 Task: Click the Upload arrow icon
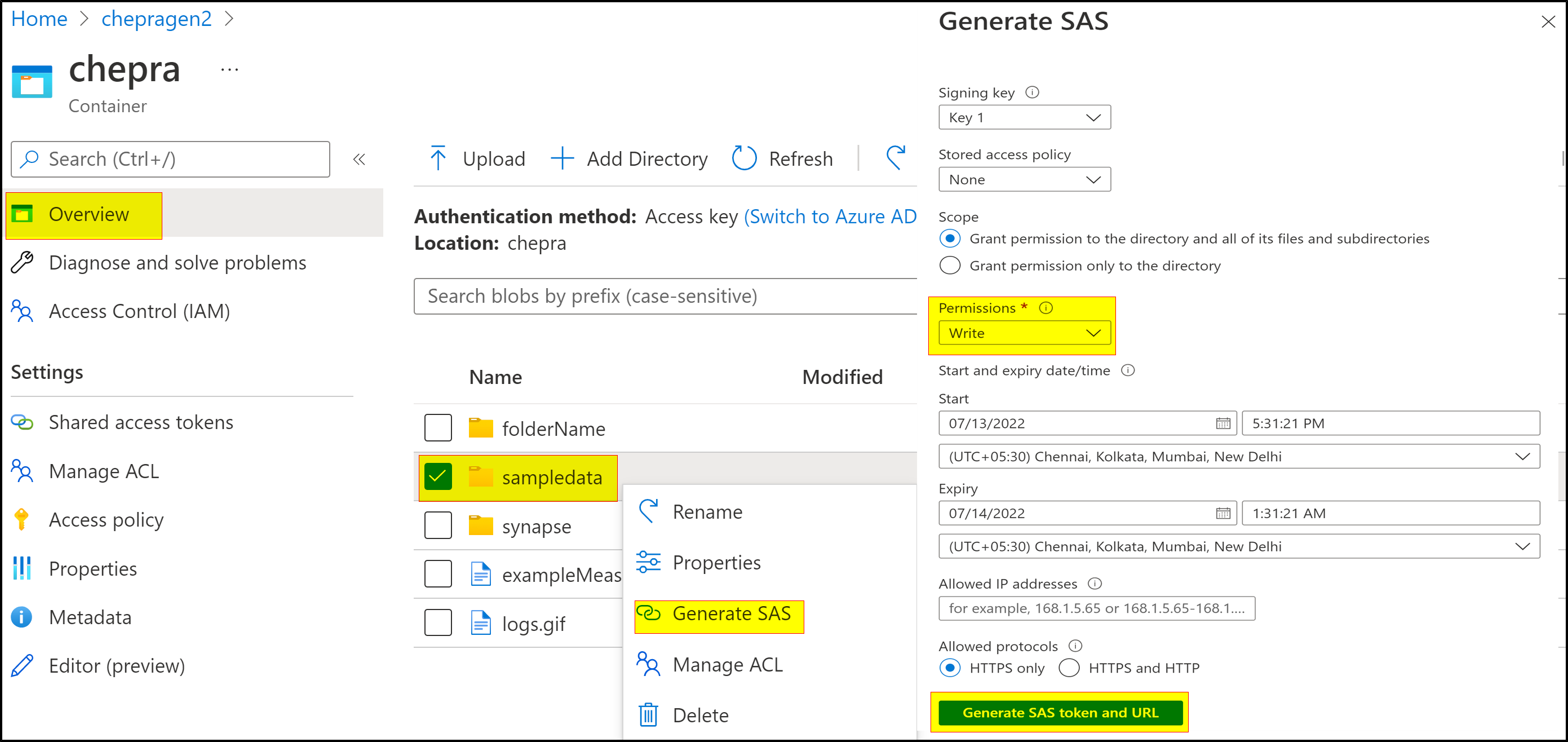[437, 158]
